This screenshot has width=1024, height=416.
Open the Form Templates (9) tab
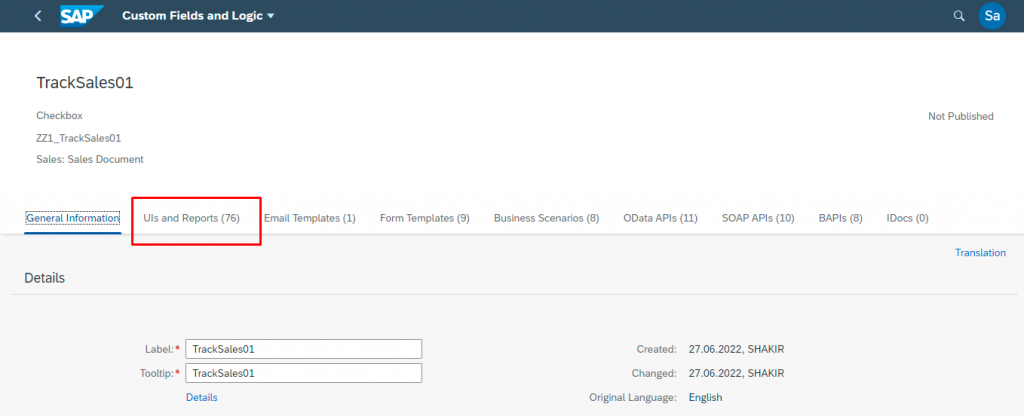click(424, 218)
